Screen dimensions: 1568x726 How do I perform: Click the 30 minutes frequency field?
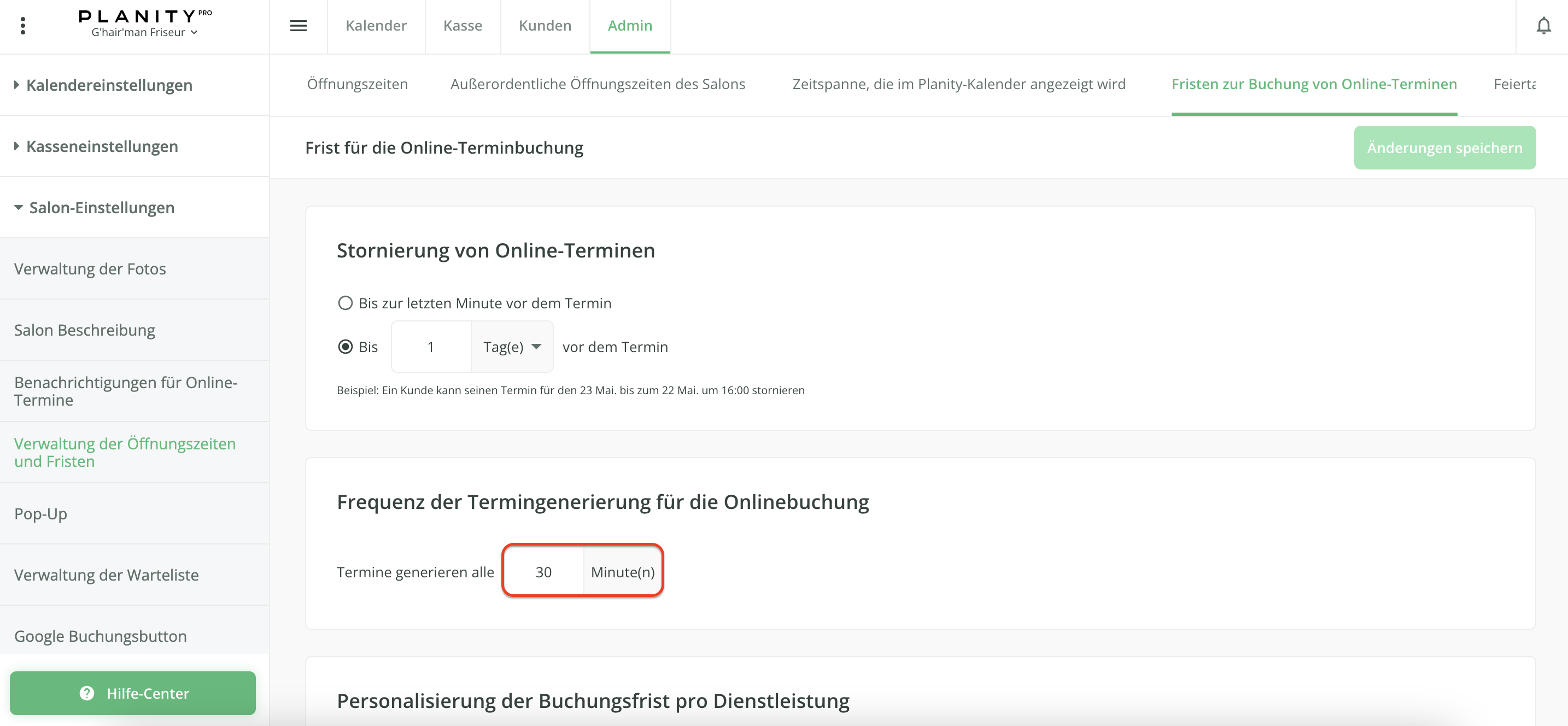click(543, 572)
